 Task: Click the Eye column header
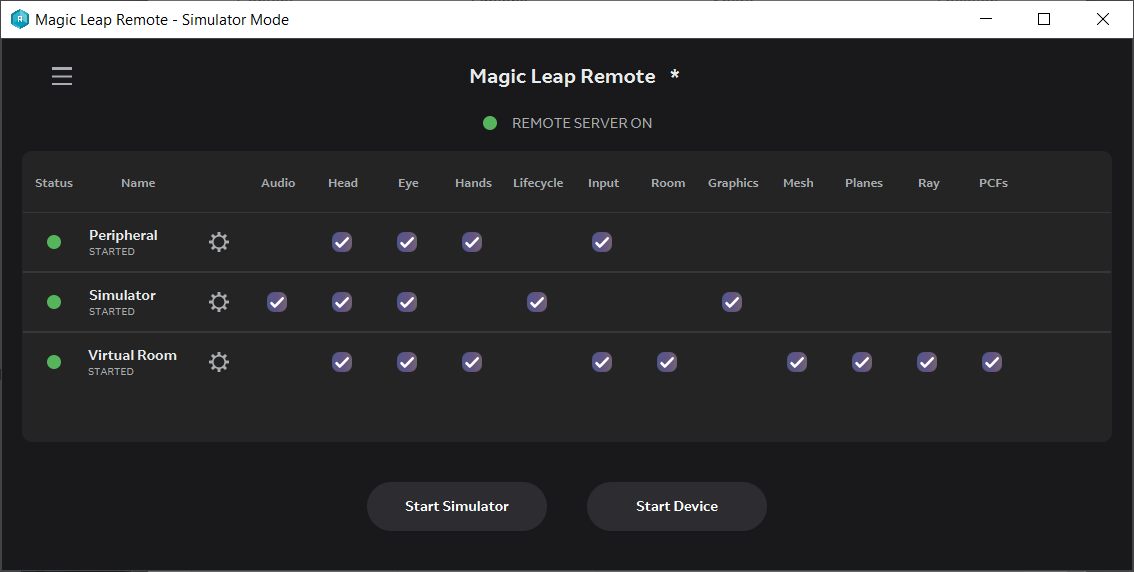click(408, 183)
